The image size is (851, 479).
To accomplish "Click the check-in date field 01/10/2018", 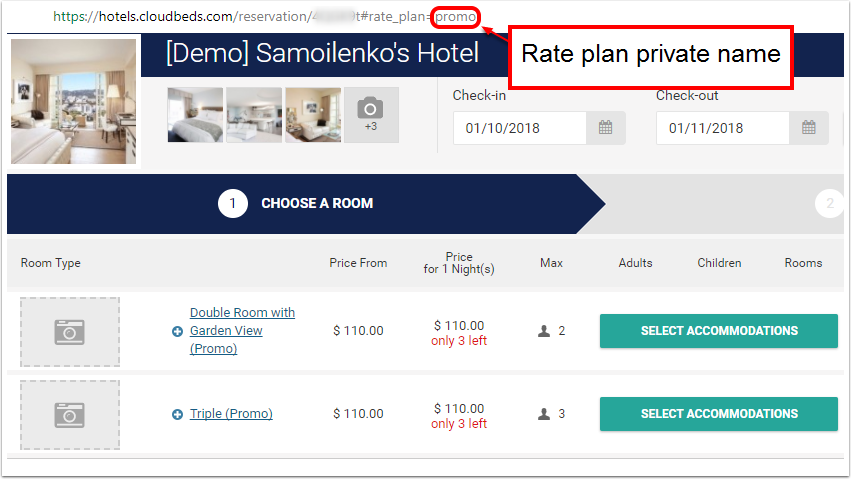I will click(518, 128).
